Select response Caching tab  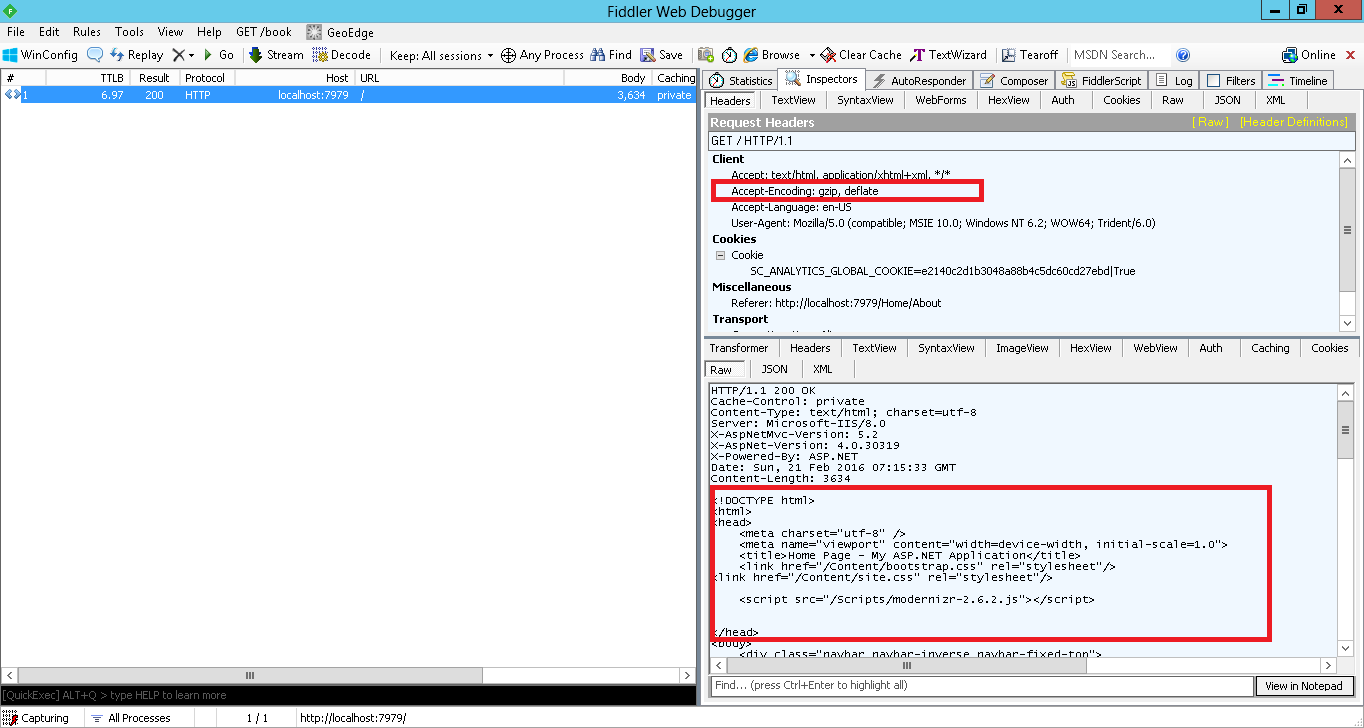pyautogui.click(x=1270, y=348)
